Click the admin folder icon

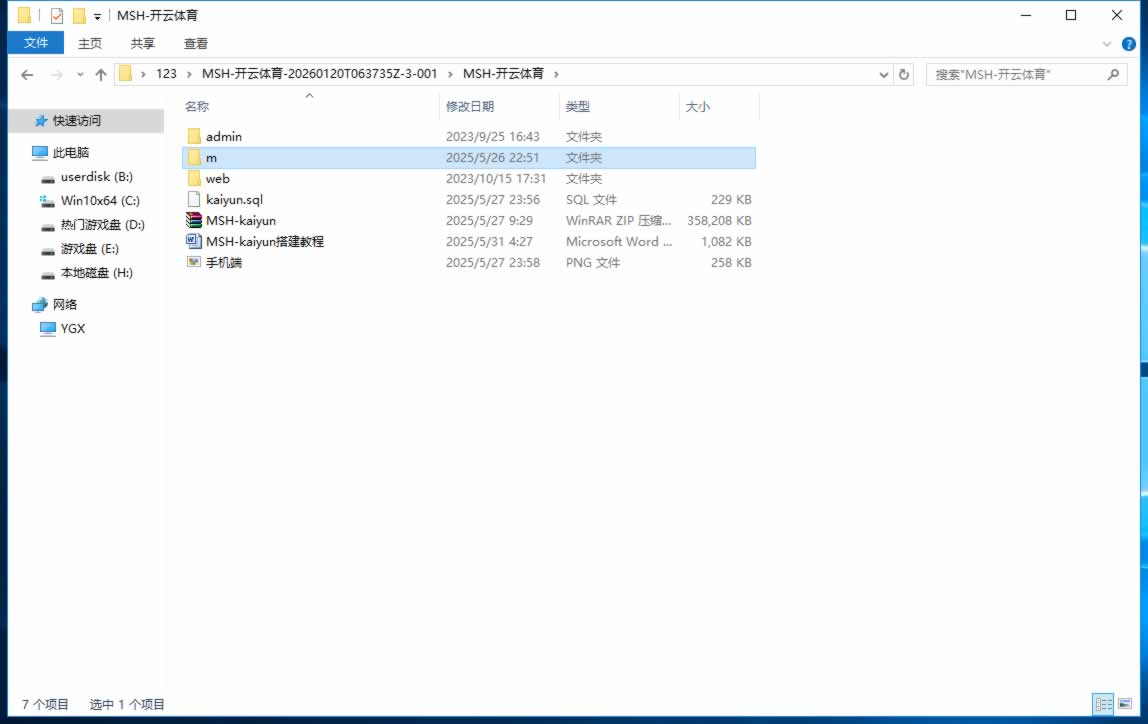(x=194, y=136)
